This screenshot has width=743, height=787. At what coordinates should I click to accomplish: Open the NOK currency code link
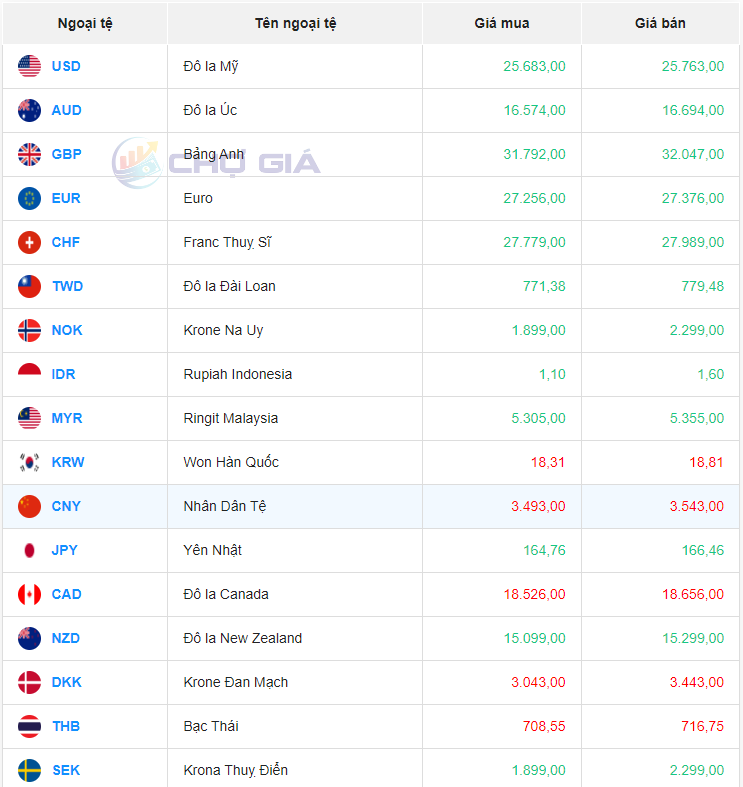[x=67, y=330]
